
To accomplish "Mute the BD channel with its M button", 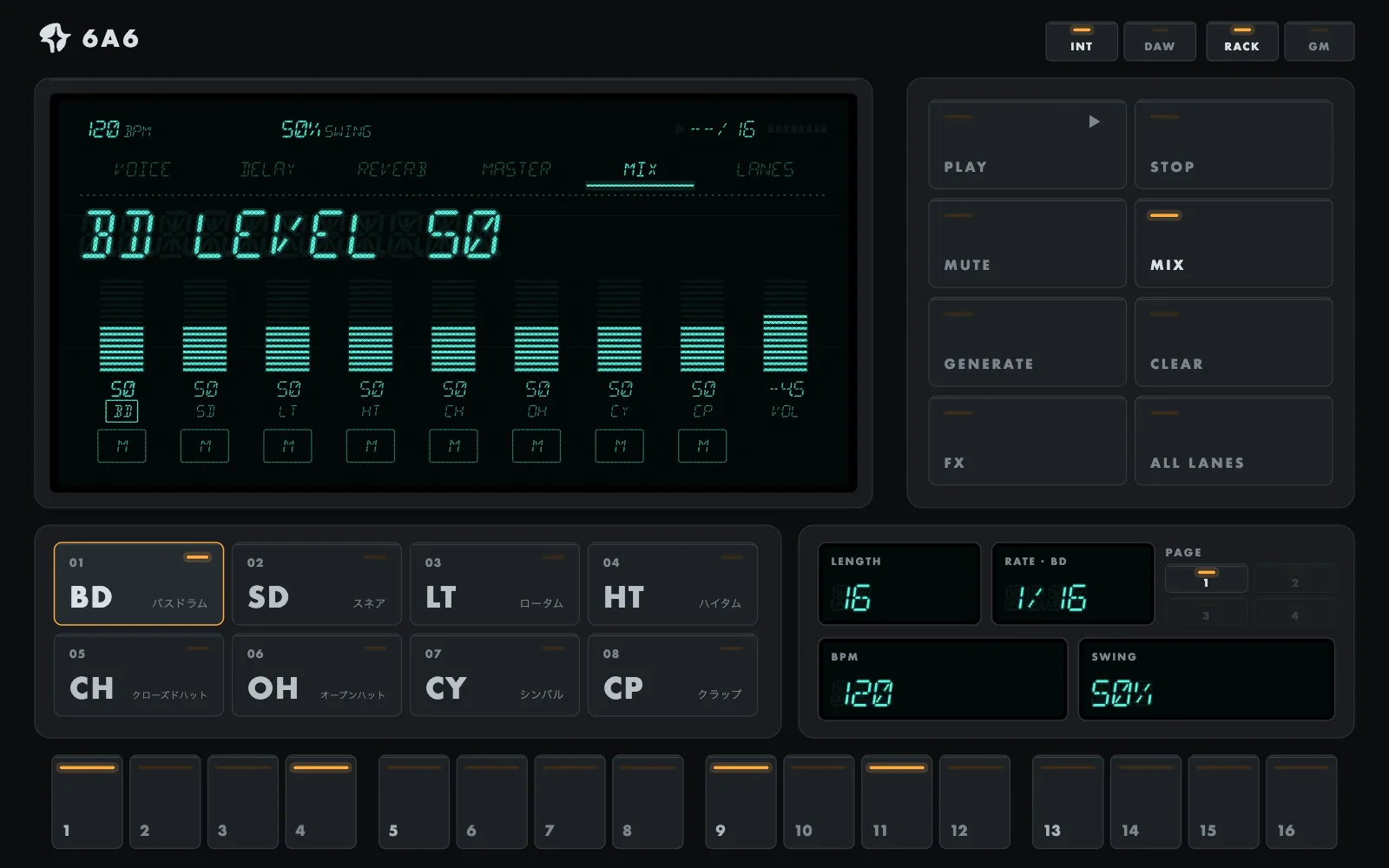I will [122, 445].
